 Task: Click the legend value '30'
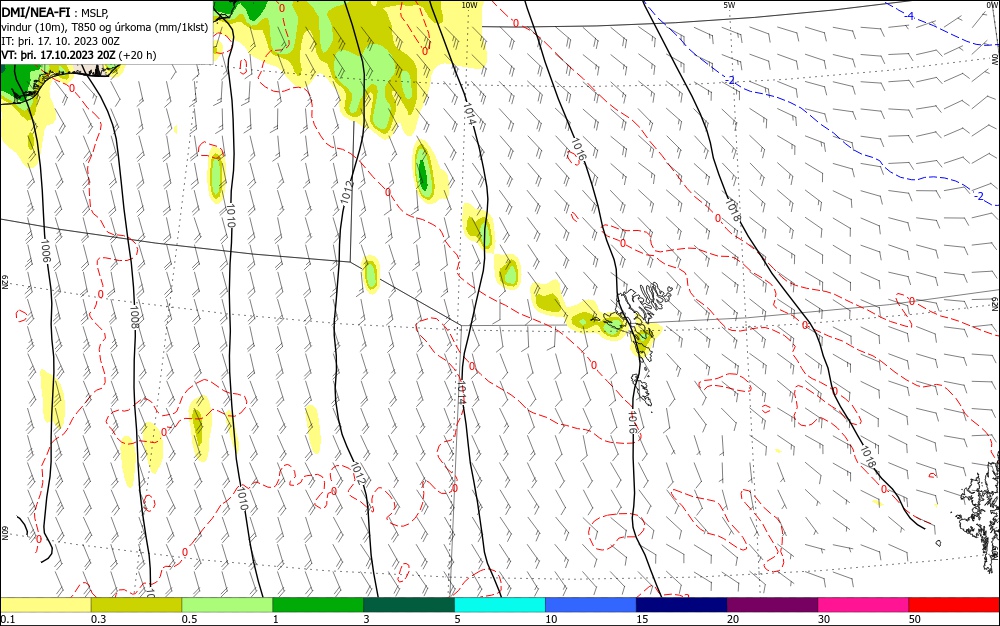click(824, 619)
